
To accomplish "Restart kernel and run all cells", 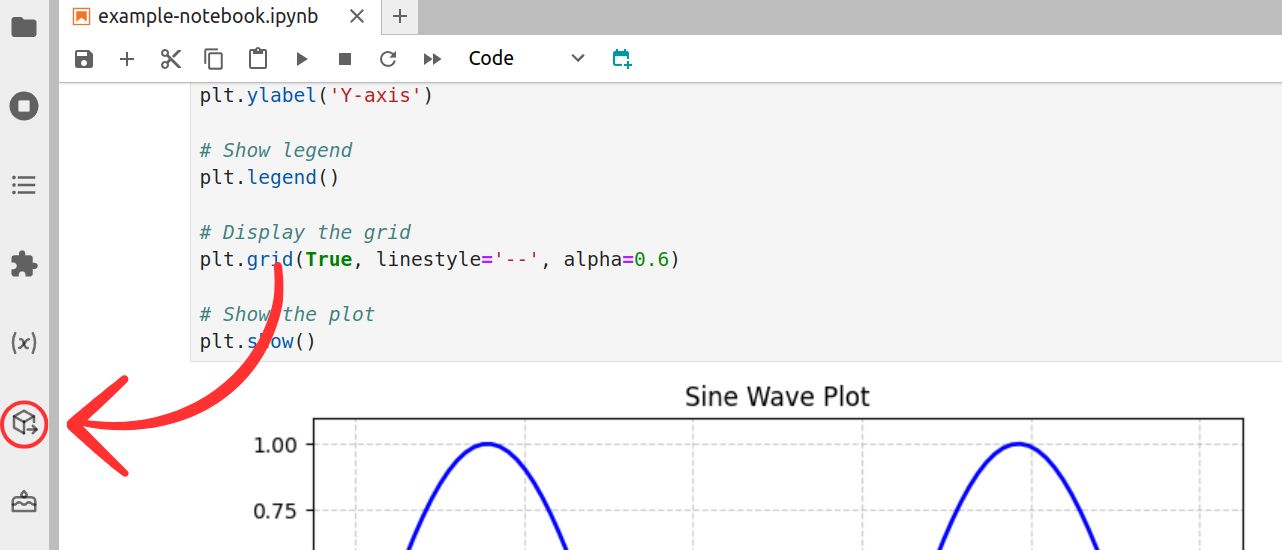I will point(432,59).
